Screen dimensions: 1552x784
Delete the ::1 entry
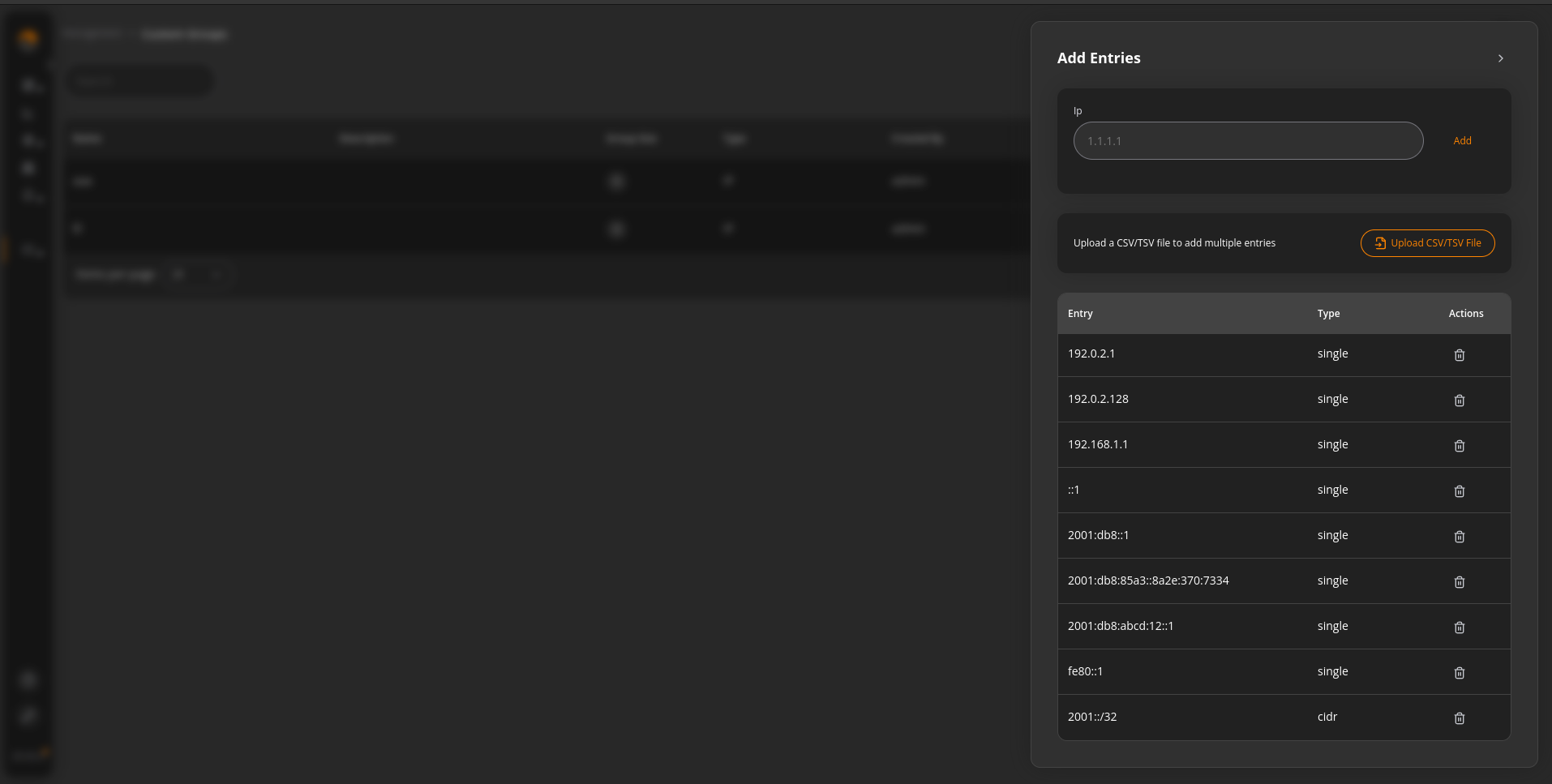click(1459, 491)
